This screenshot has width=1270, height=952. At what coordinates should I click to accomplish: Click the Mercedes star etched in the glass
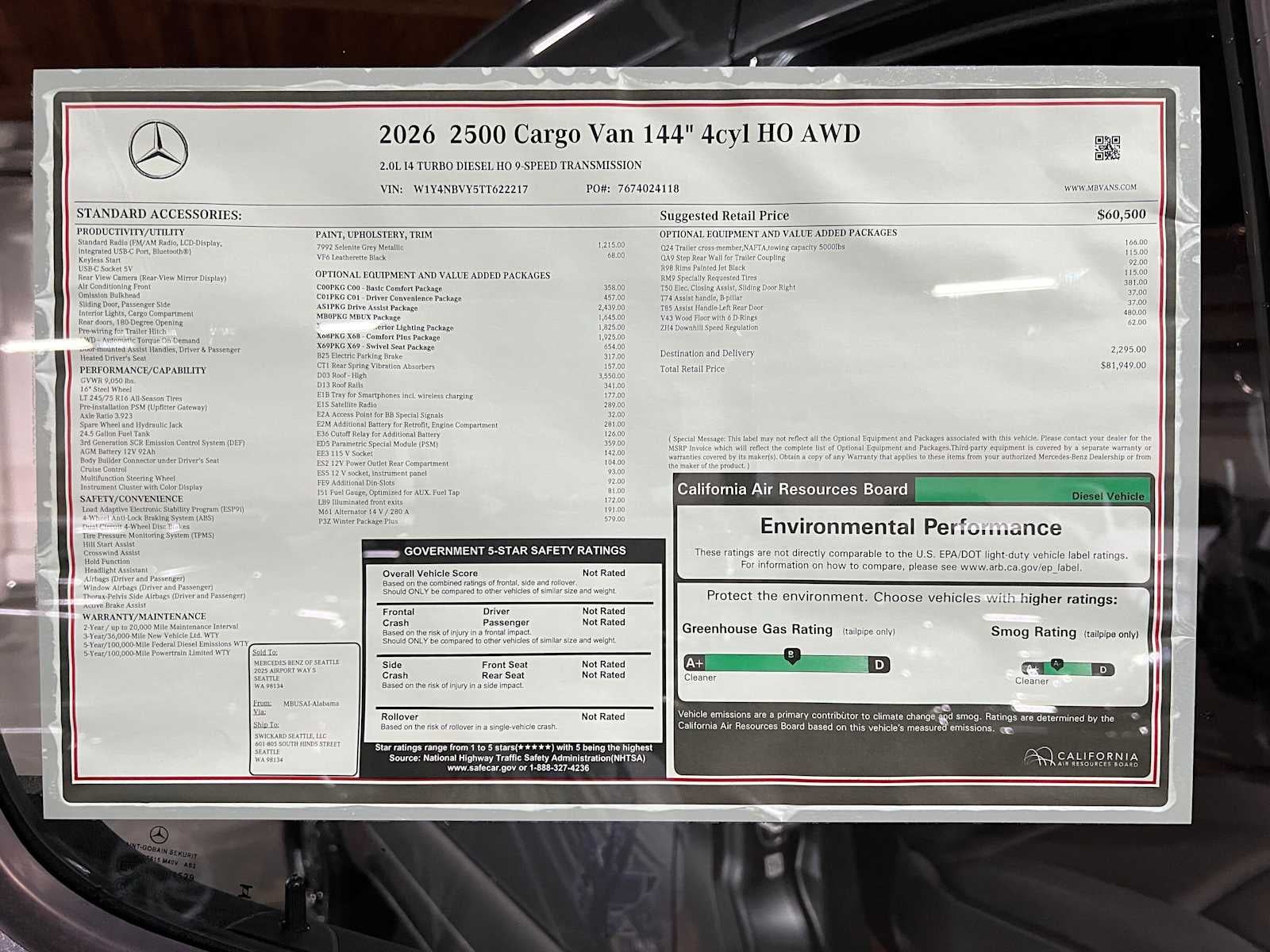coord(160,835)
